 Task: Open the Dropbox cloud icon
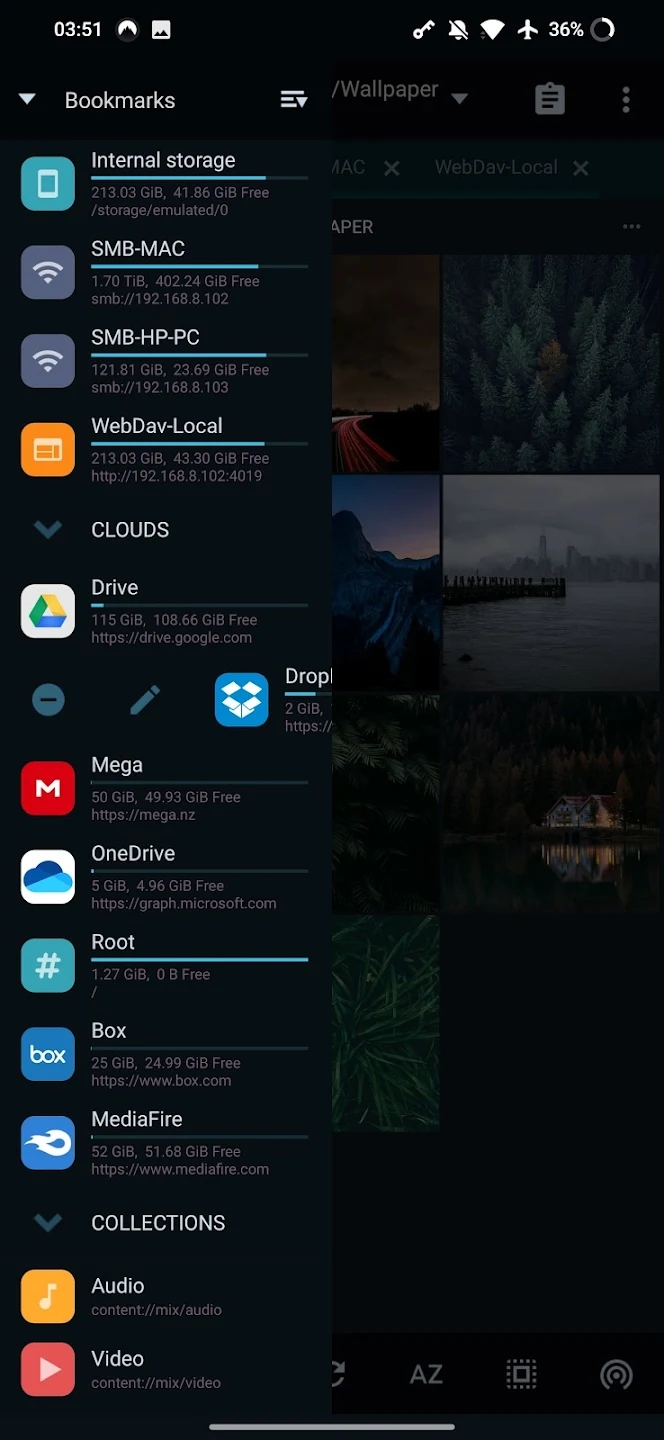coord(242,700)
